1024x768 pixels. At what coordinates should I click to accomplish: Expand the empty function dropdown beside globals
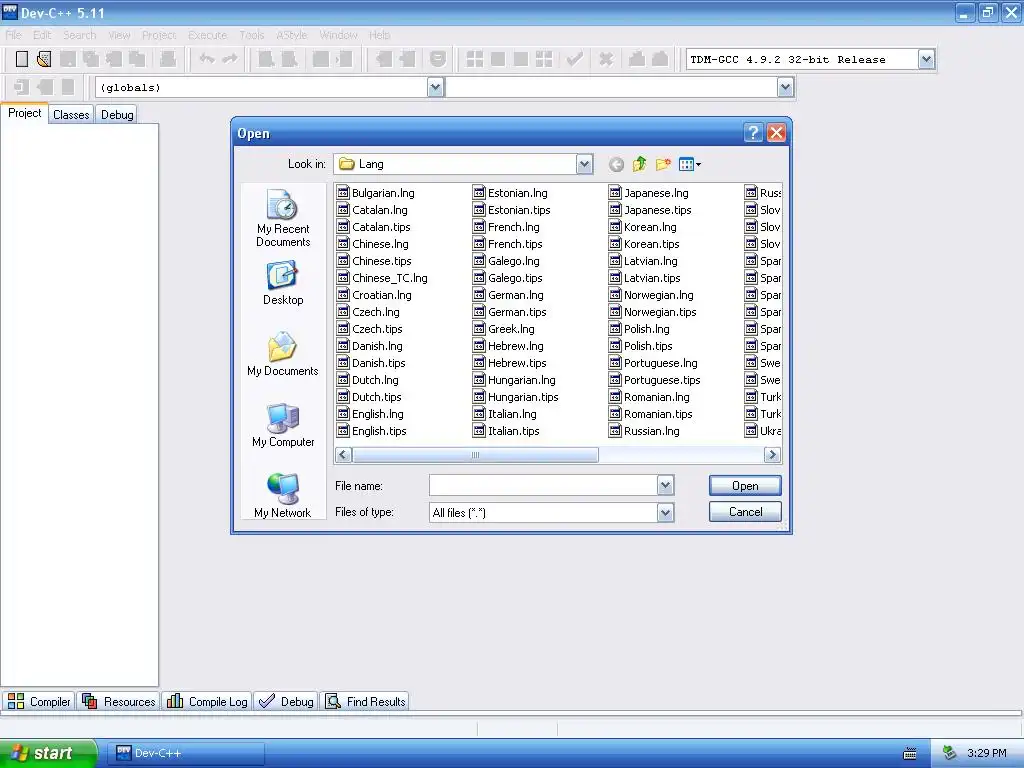coord(786,88)
